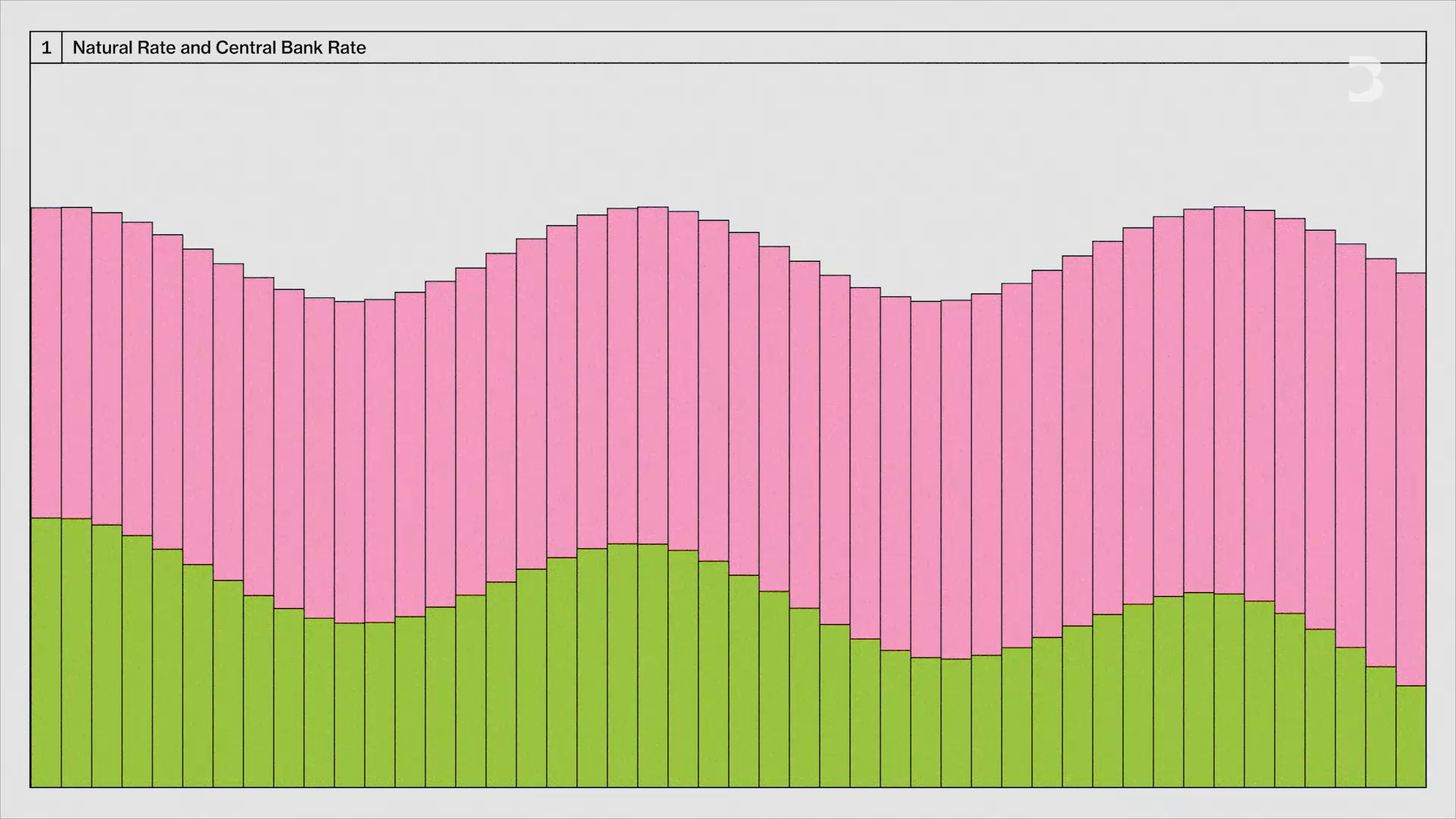Click the pink segment of the third bar from right
Screen dimensions: 1456x819
click(1350, 446)
